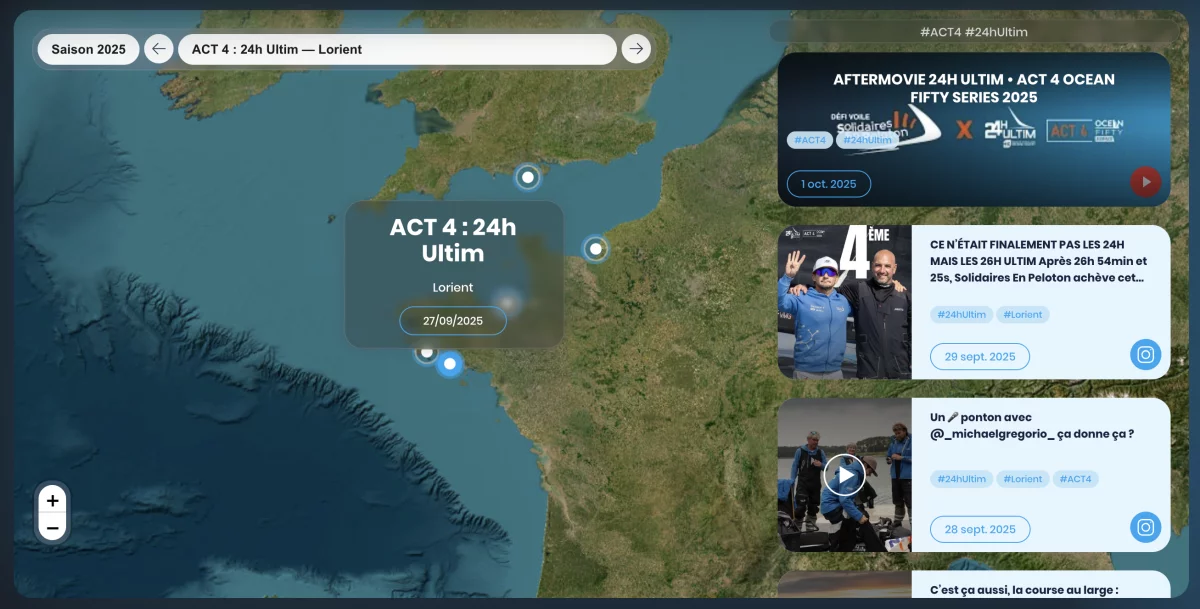
Task: Click the ACT 4 : 24h Ultim popup title
Action: 453,240
